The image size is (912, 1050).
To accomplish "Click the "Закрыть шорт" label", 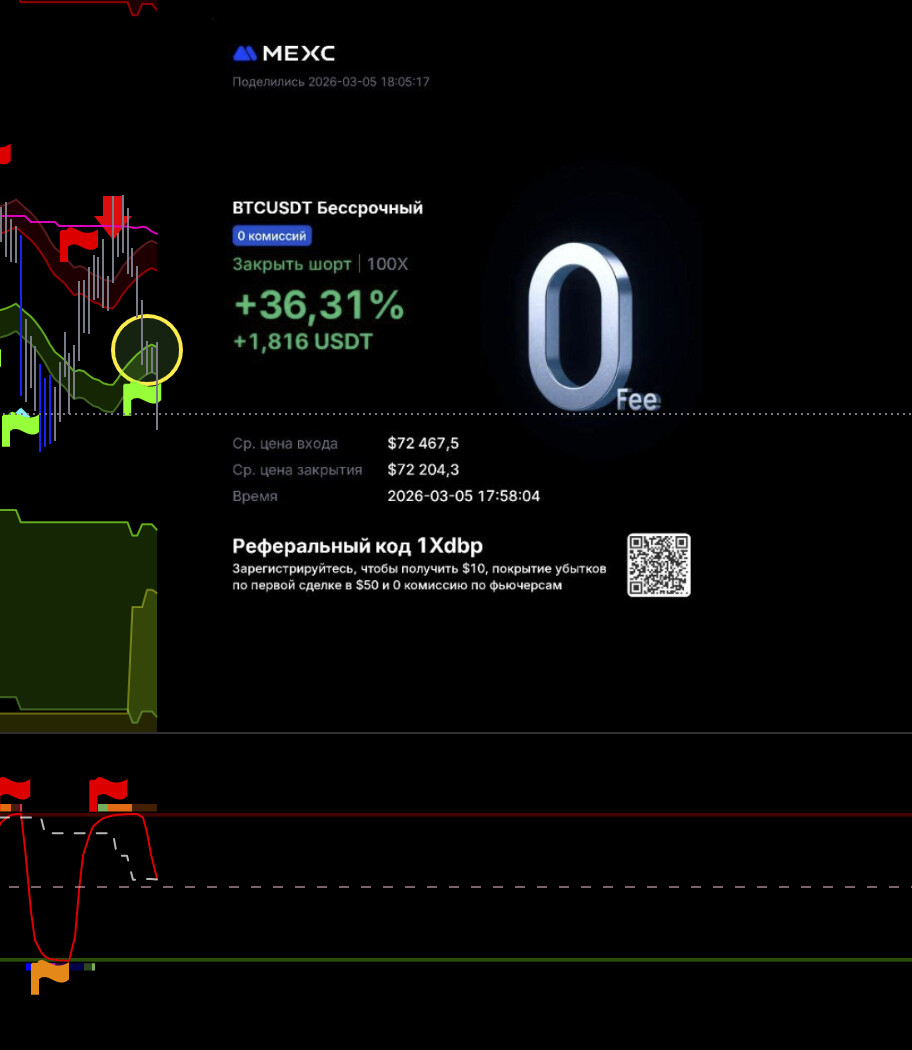I will coord(292,264).
